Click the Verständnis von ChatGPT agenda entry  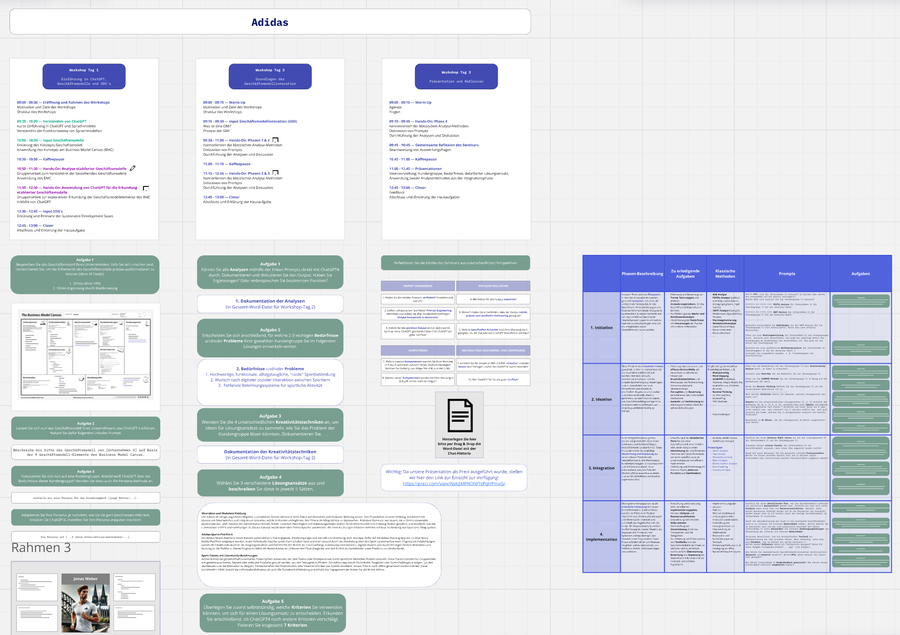pos(52,121)
